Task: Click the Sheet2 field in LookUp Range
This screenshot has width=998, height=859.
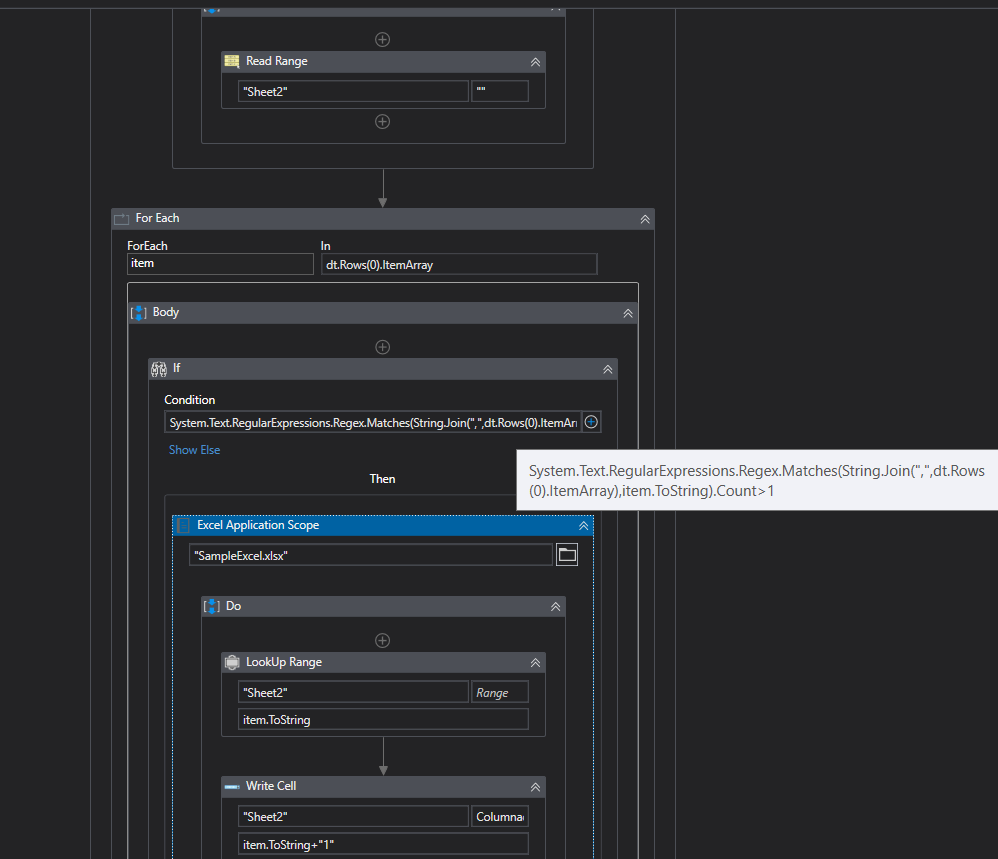Action: coord(352,691)
